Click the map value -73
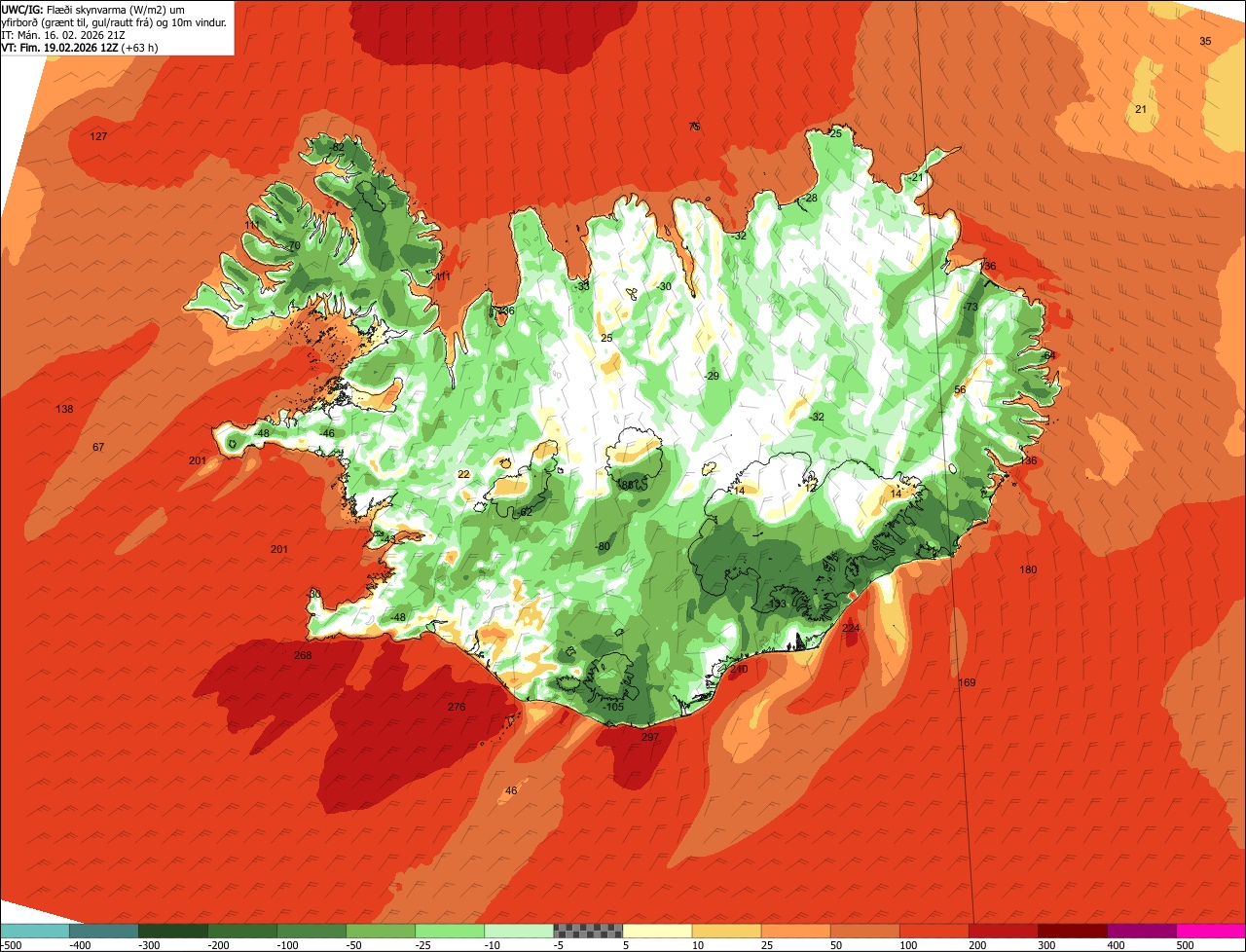1246x952 pixels. (970, 307)
